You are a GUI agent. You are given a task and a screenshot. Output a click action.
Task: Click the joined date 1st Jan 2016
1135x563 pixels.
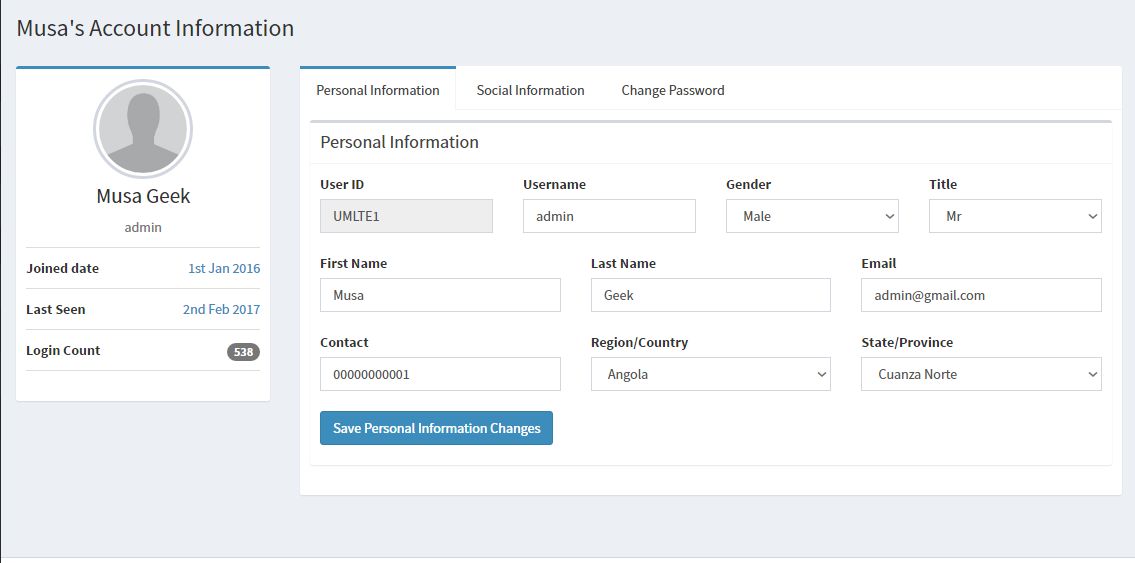[224, 268]
